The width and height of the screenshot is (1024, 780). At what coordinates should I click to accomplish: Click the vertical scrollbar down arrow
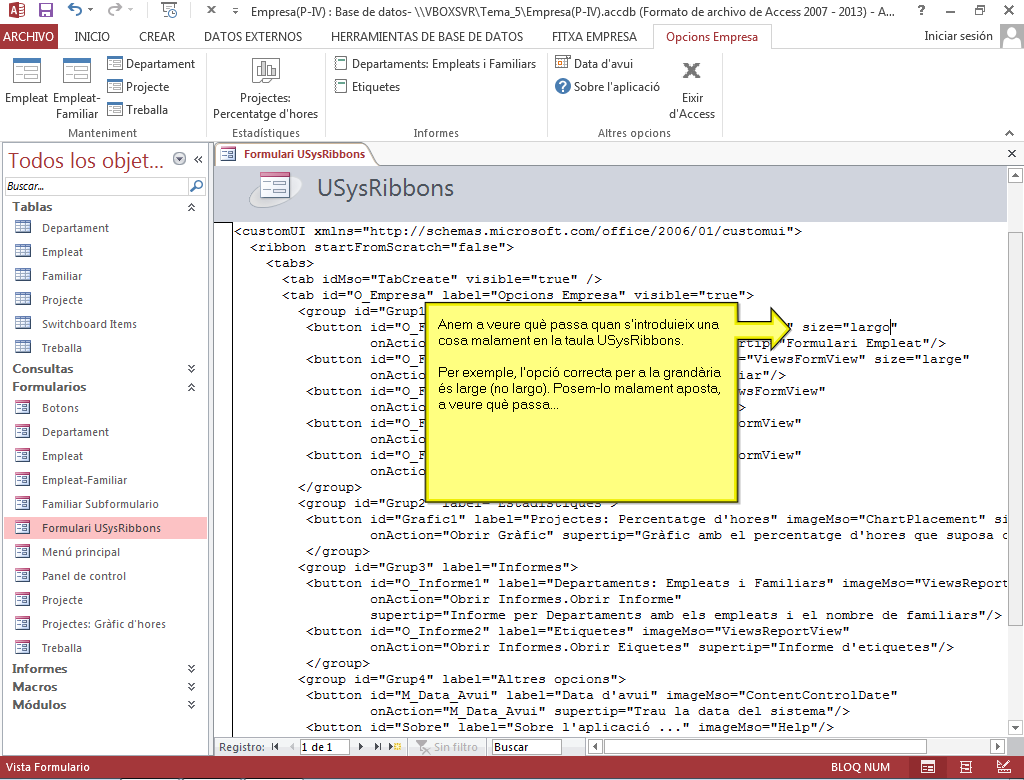pos(1015,728)
